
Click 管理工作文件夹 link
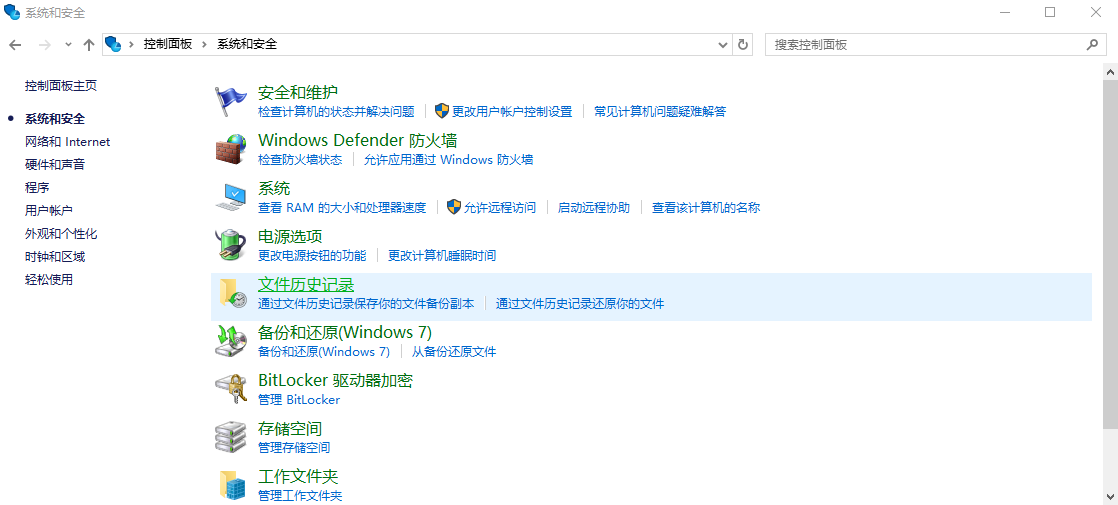(300, 495)
